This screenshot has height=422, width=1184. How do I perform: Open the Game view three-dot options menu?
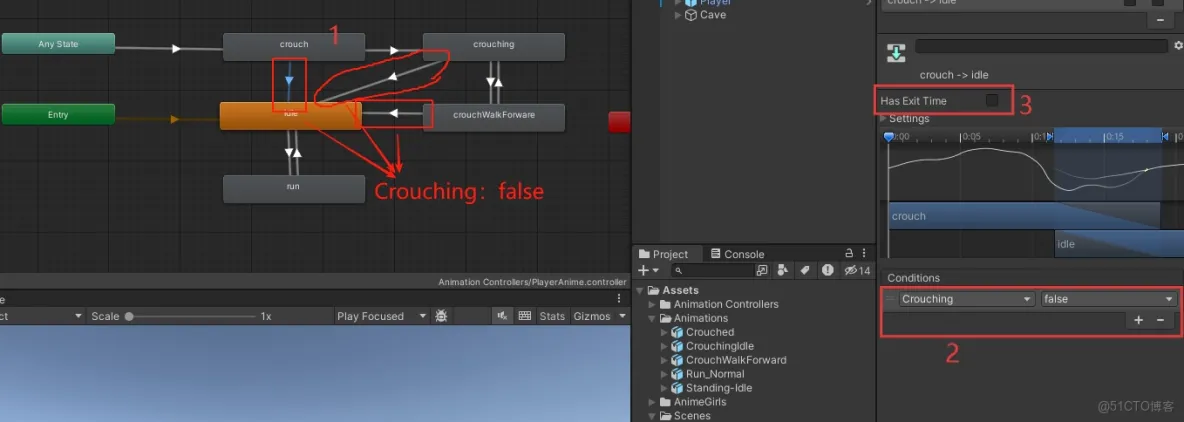pos(619,299)
